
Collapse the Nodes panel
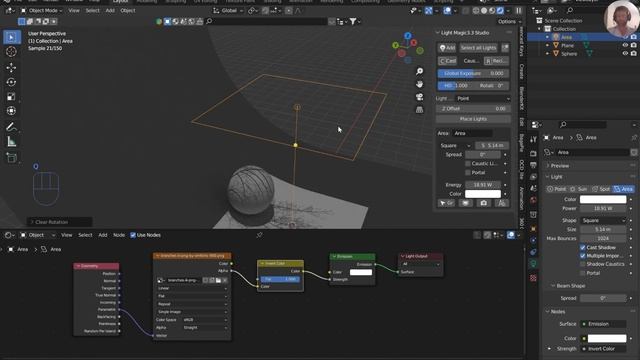[558, 311]
